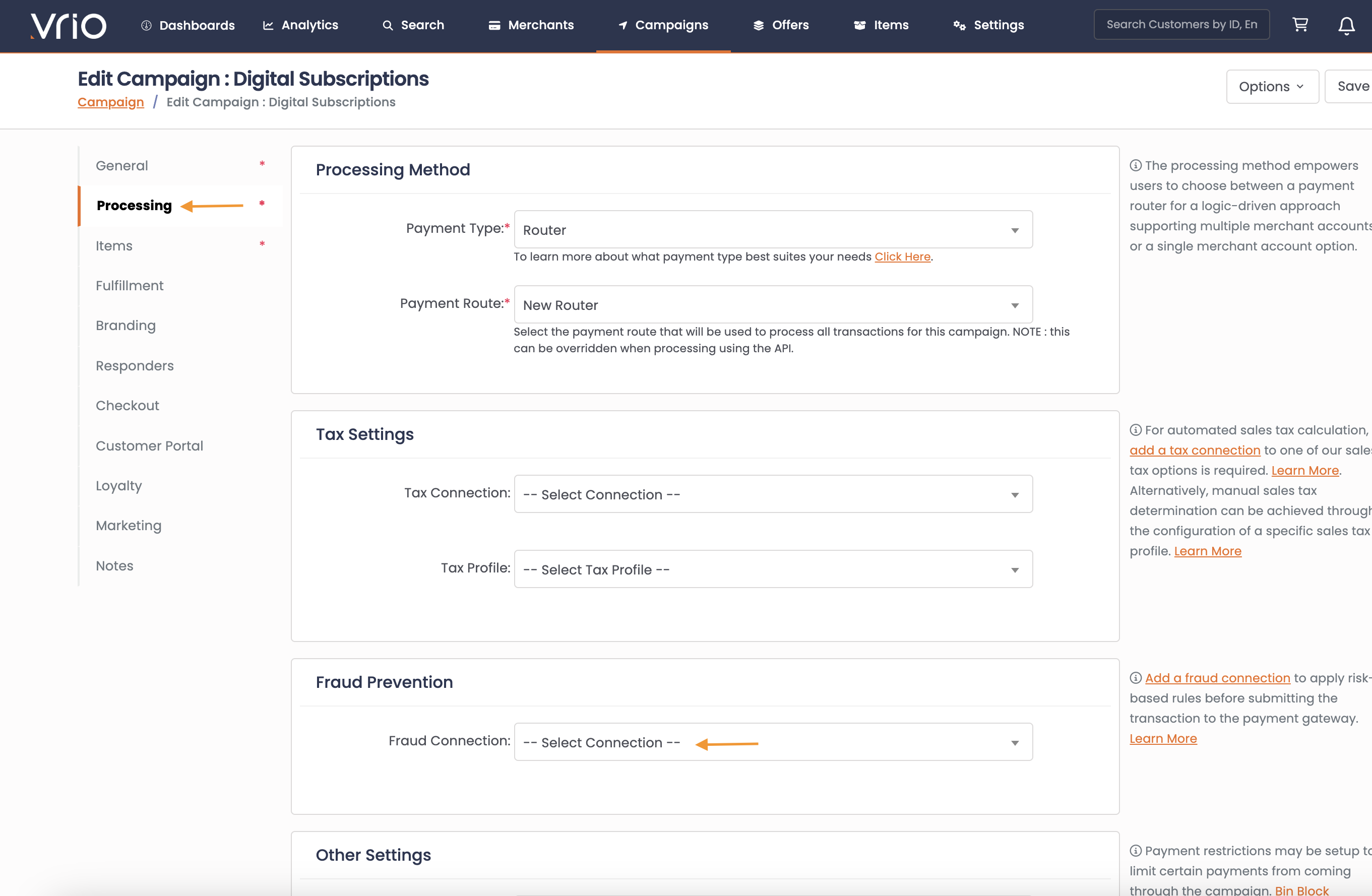Click the info icon beside automated sales tax text

[1135, 430]
